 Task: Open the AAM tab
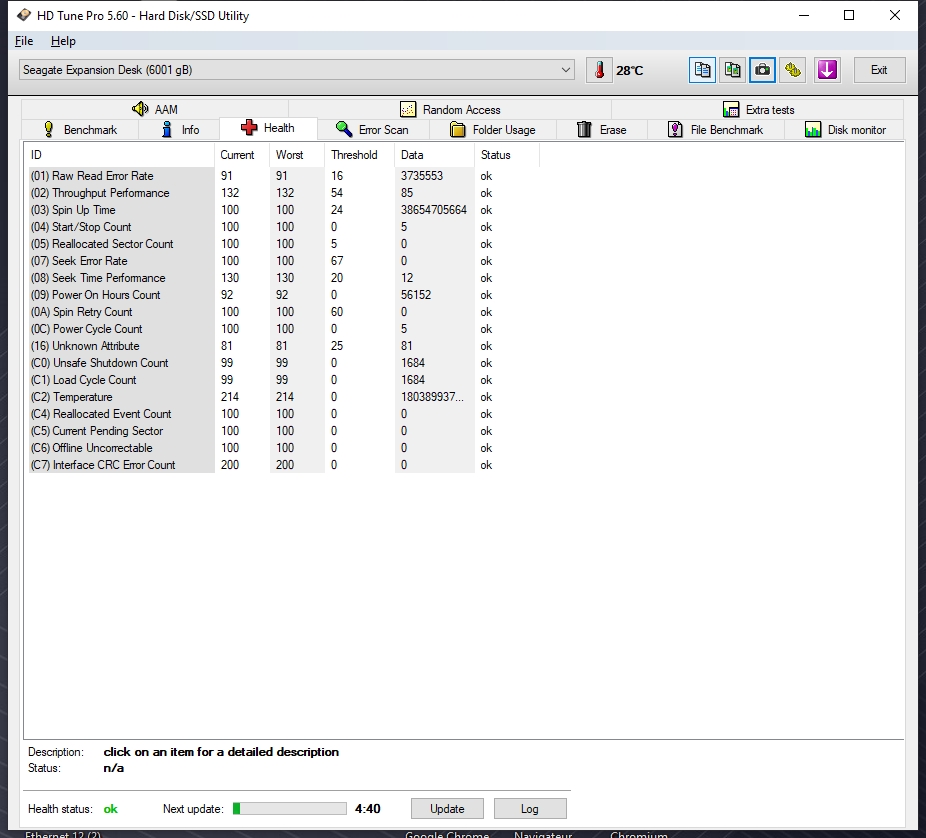point(155,110)
